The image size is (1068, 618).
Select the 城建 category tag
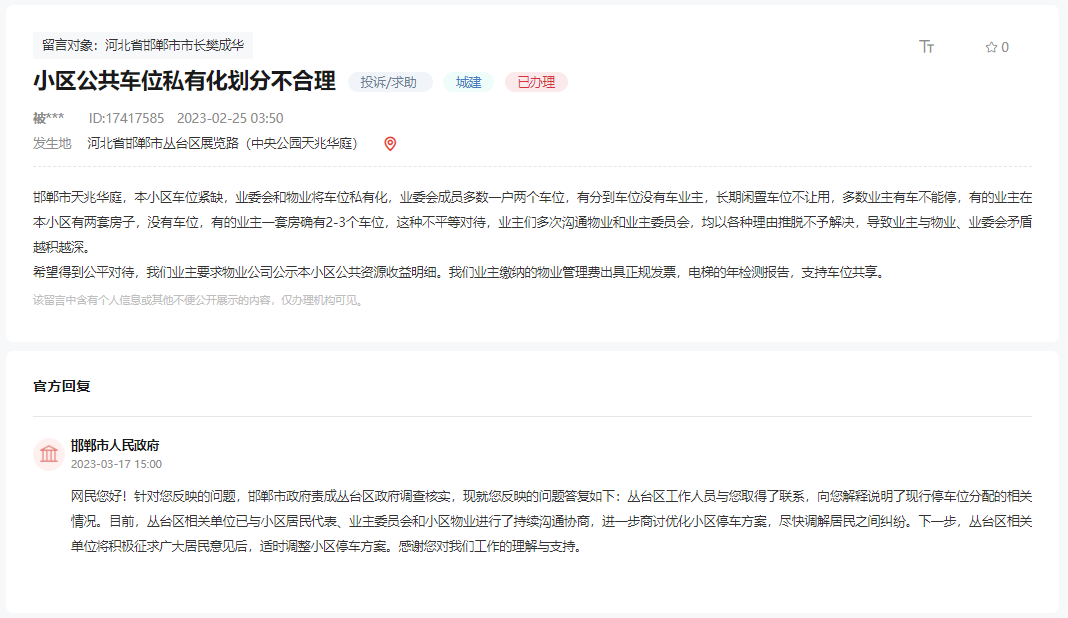click(x=469, y=82)
